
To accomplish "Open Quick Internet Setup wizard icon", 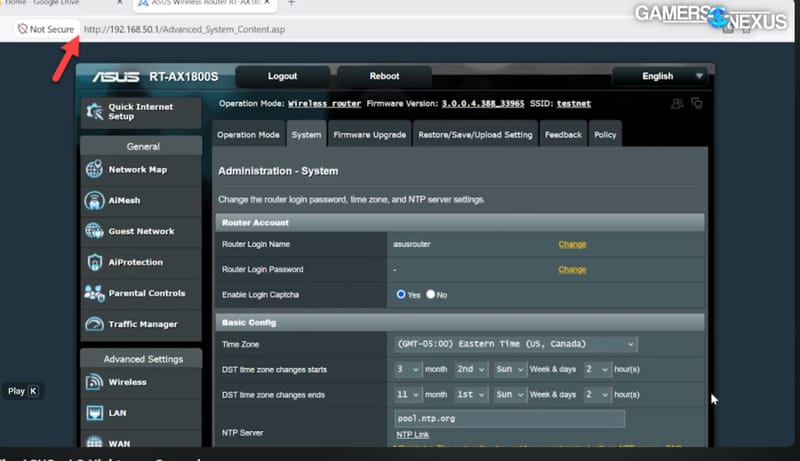I will (94, 111).
